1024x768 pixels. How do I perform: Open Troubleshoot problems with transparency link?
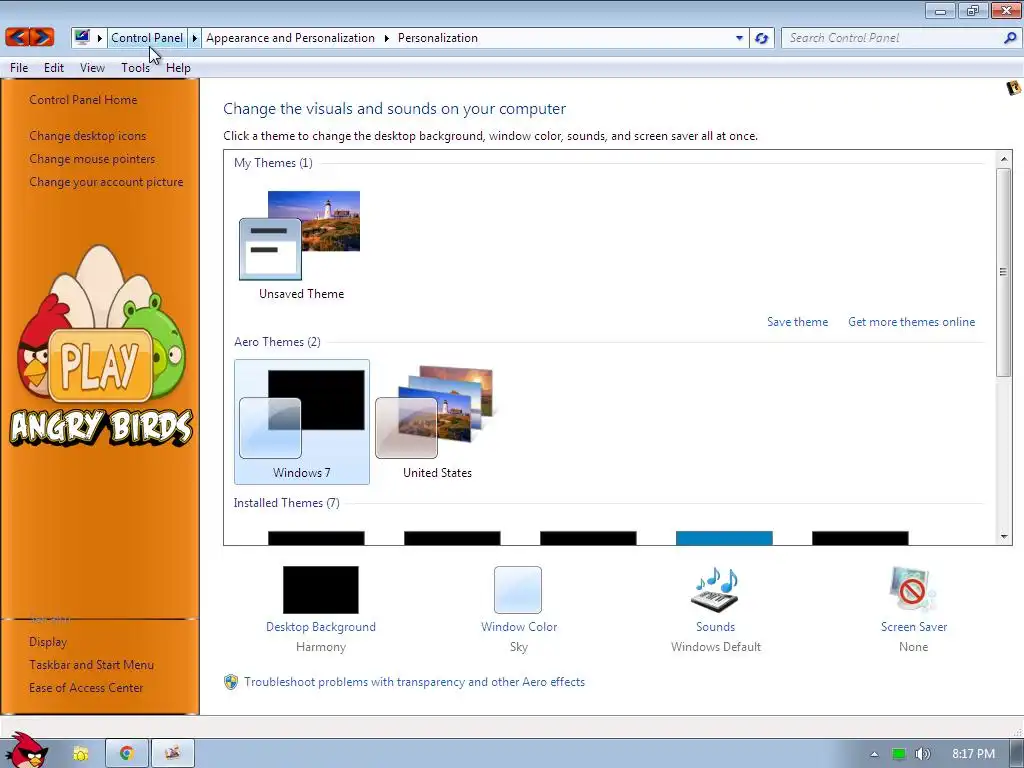tap(414, 682)
